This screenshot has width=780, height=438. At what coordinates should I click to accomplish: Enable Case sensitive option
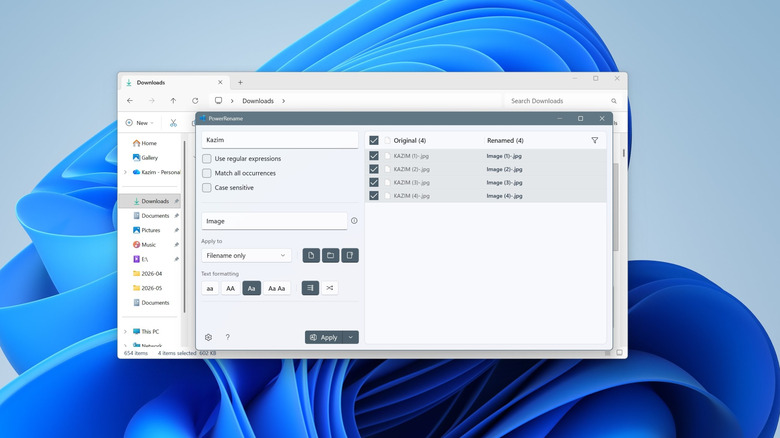[206, 188]
